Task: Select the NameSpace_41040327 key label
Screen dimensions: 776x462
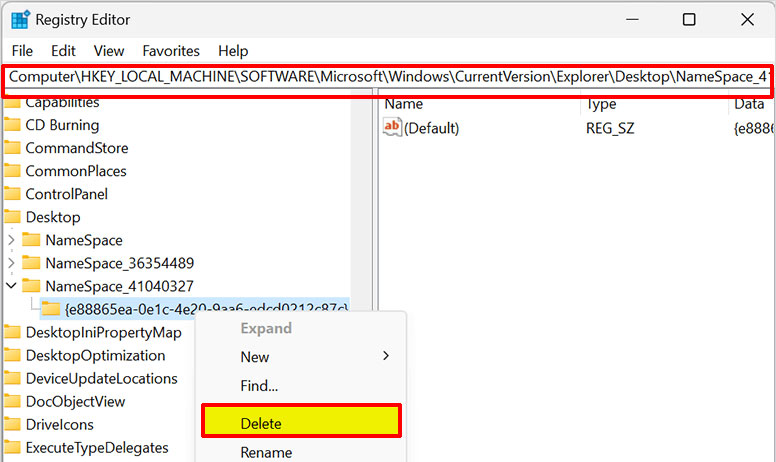Action: pos(119,286)
